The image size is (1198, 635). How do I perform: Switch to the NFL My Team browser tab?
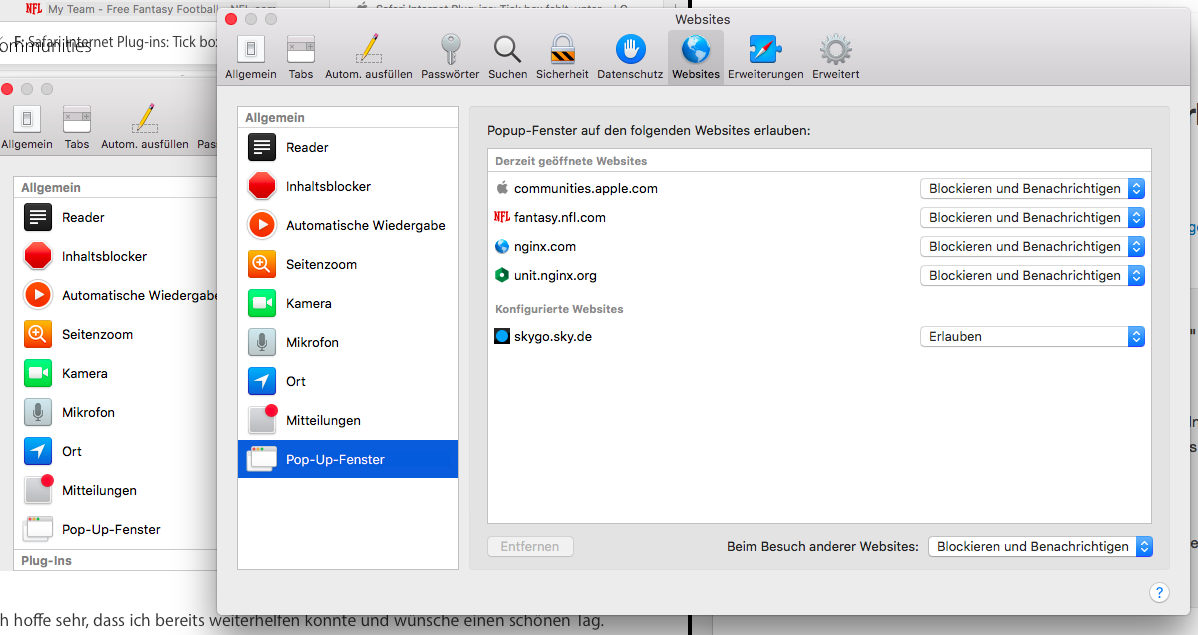110,9
